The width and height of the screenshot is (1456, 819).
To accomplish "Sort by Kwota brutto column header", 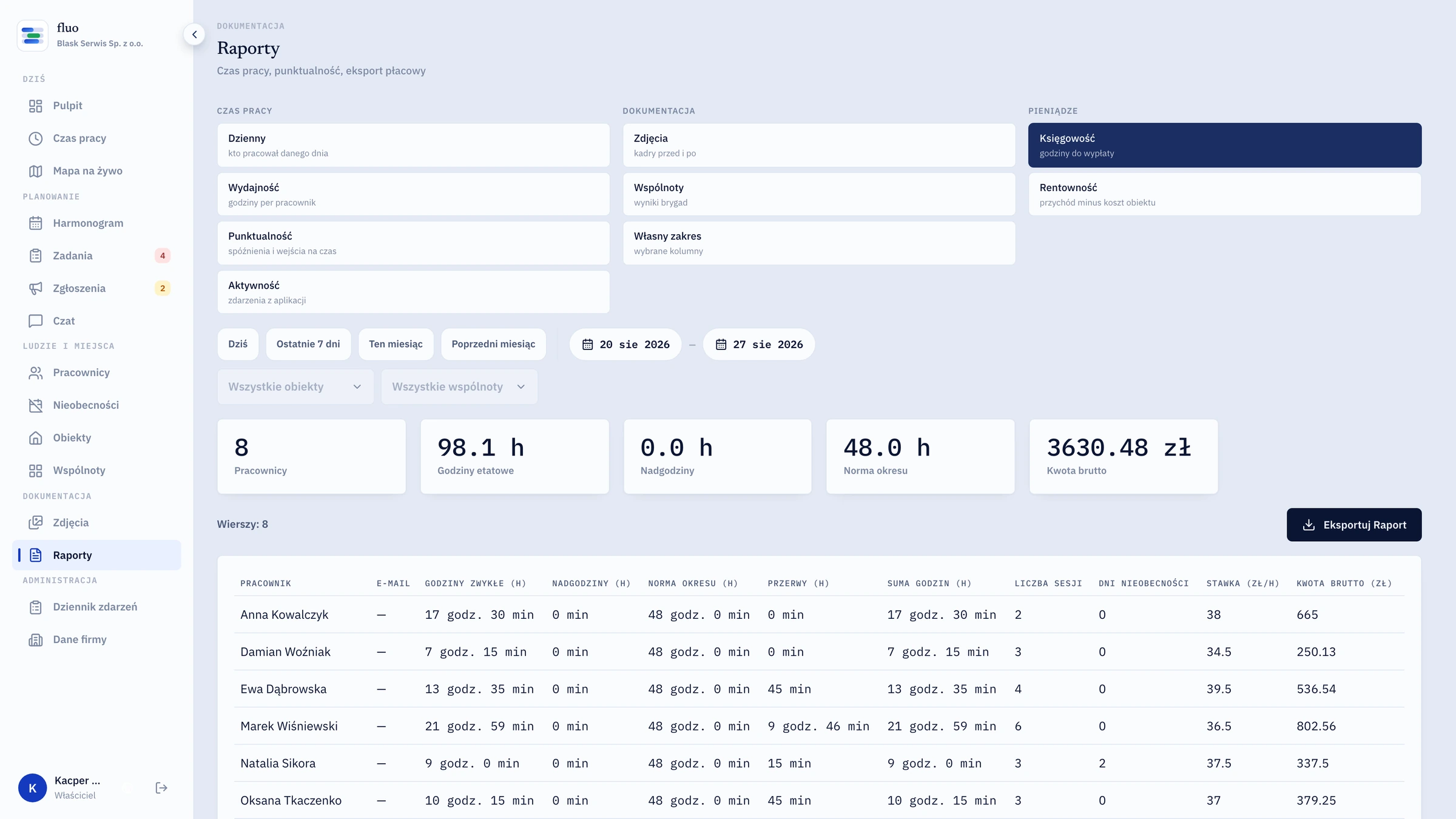I will [1344, 584].
